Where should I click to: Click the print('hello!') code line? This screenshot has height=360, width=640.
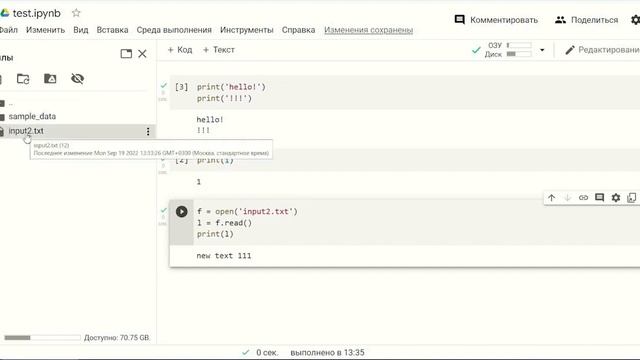231,87
